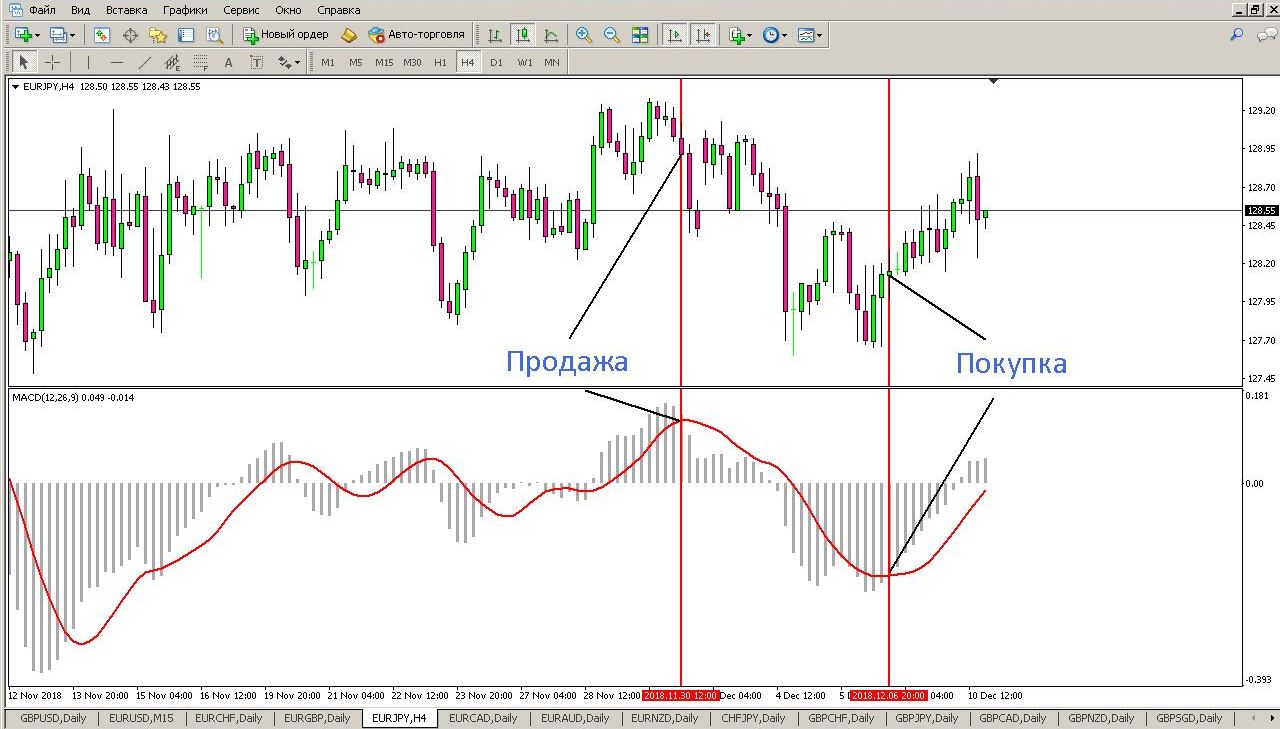Image resolution: width=1280 pixels, height=729 pixels.
Task: Click Новый ордер button
Action: point(286,35)
